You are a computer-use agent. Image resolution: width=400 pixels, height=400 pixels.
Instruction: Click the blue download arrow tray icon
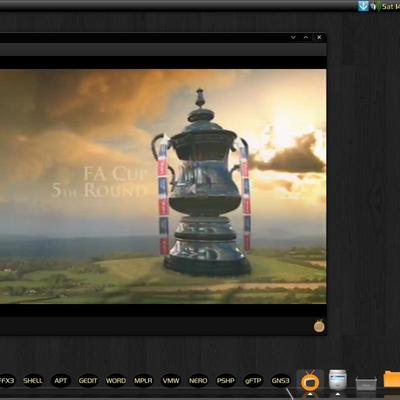pos(363,6)
